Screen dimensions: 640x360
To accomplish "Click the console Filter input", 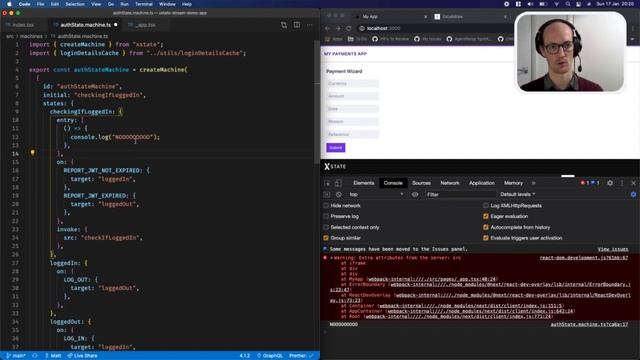I will point(460,195).
